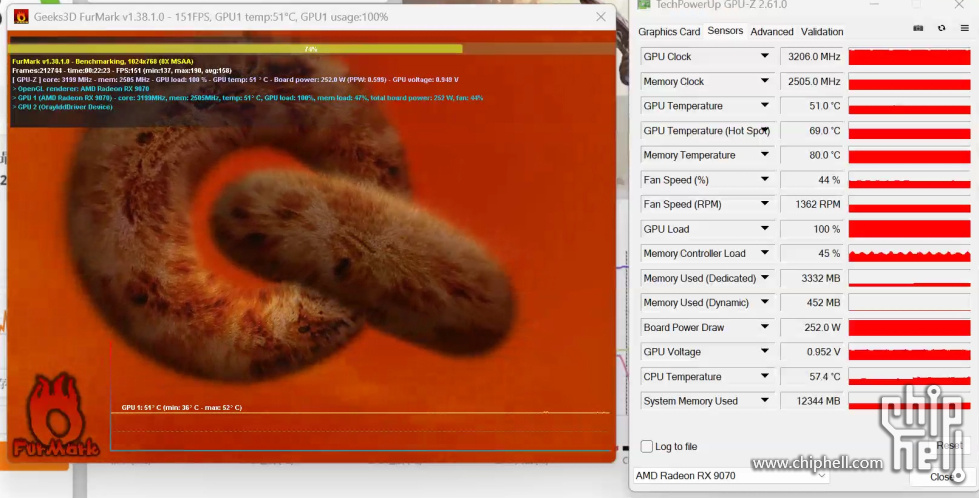The image size is (979, 498).
Task: Close the FurMark window
Action: [x=601, y=17]
